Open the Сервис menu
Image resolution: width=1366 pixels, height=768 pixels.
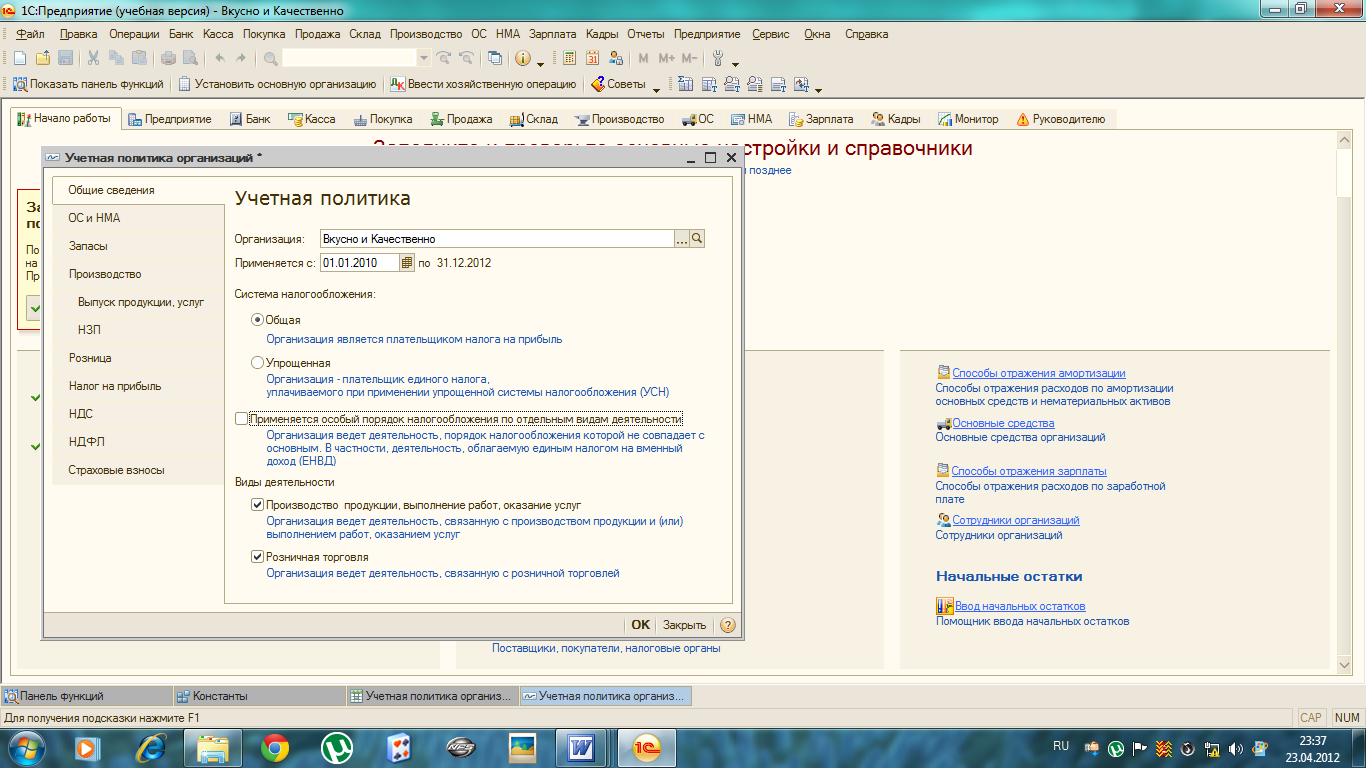point(771,34)
